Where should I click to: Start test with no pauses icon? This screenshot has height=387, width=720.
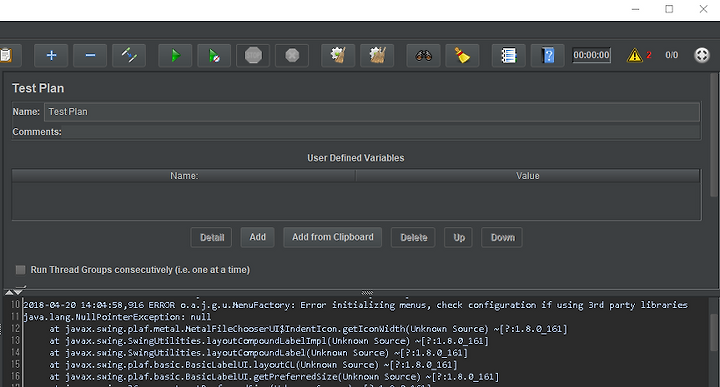click(214, 56)
